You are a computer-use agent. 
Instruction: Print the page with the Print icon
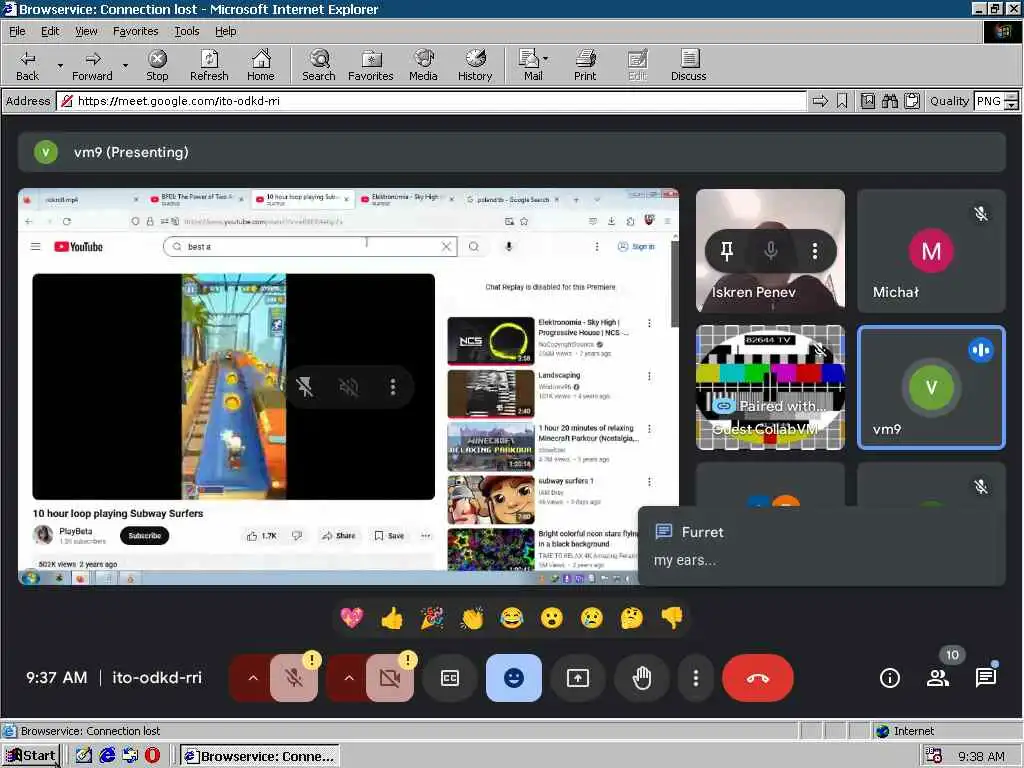(585, 65)
